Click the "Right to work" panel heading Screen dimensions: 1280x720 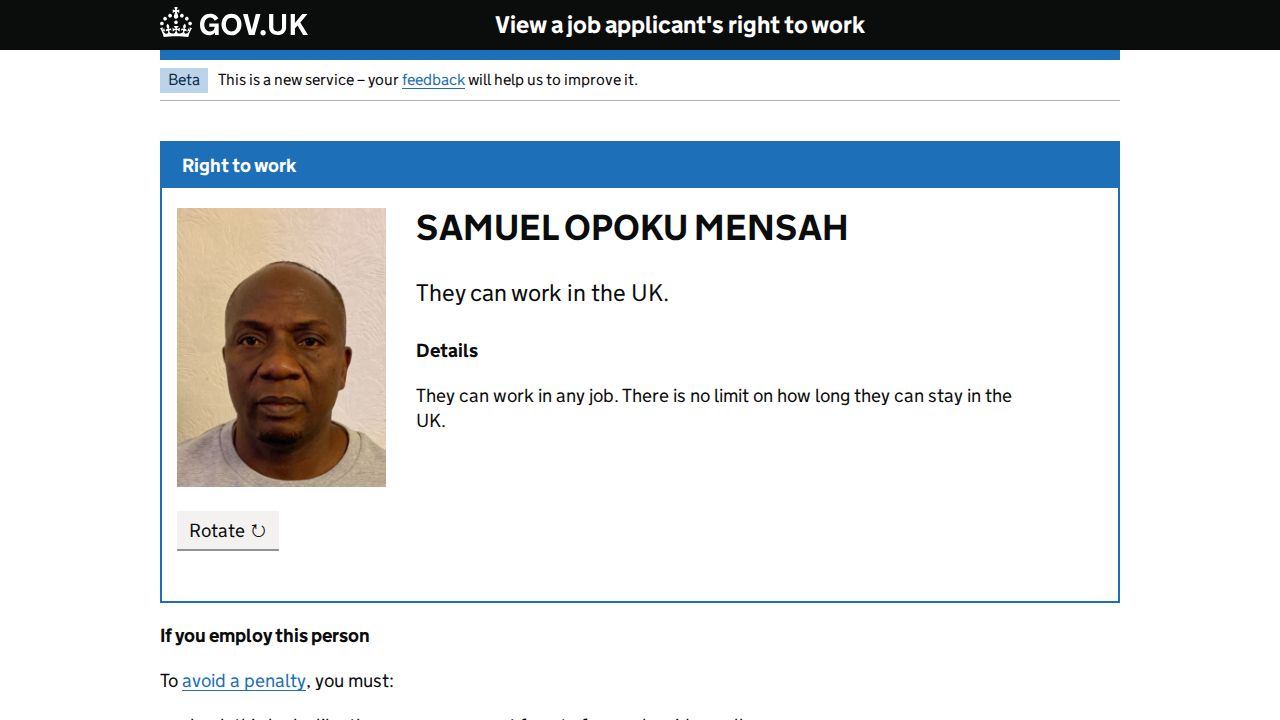[x=239, y=166]
